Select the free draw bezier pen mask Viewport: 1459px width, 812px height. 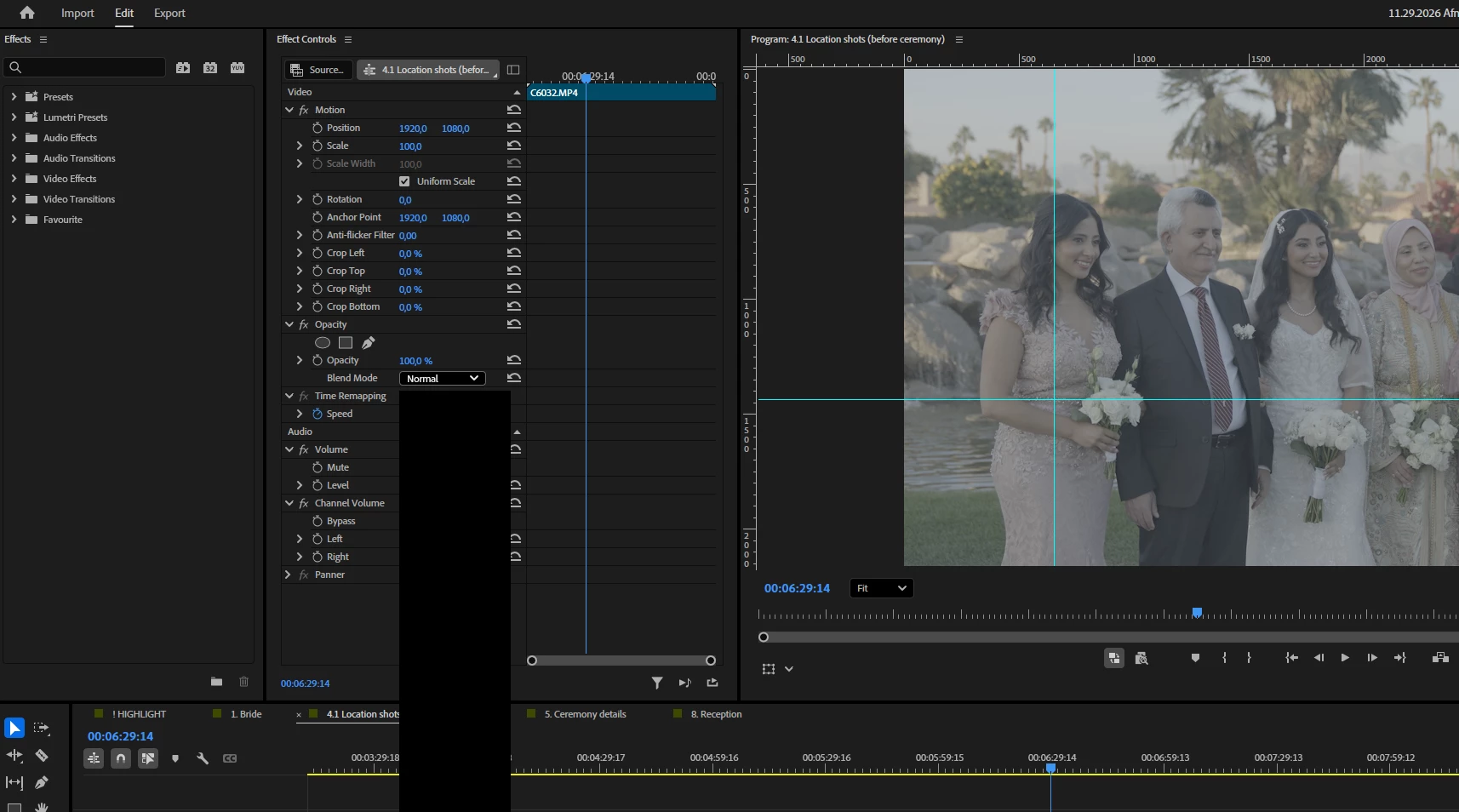[x=368, y=343]
